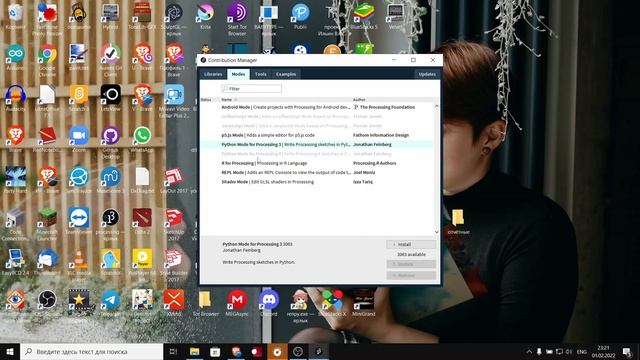Select the R for Processing row
The image size is (640, 360).
coord(316,163)
